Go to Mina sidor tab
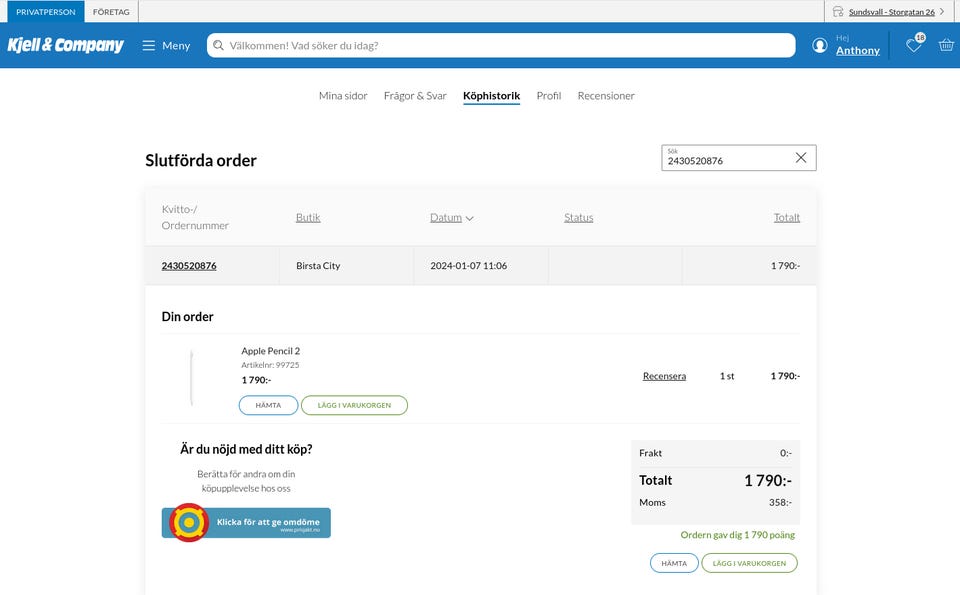960x595 pixels. [343, 96]
